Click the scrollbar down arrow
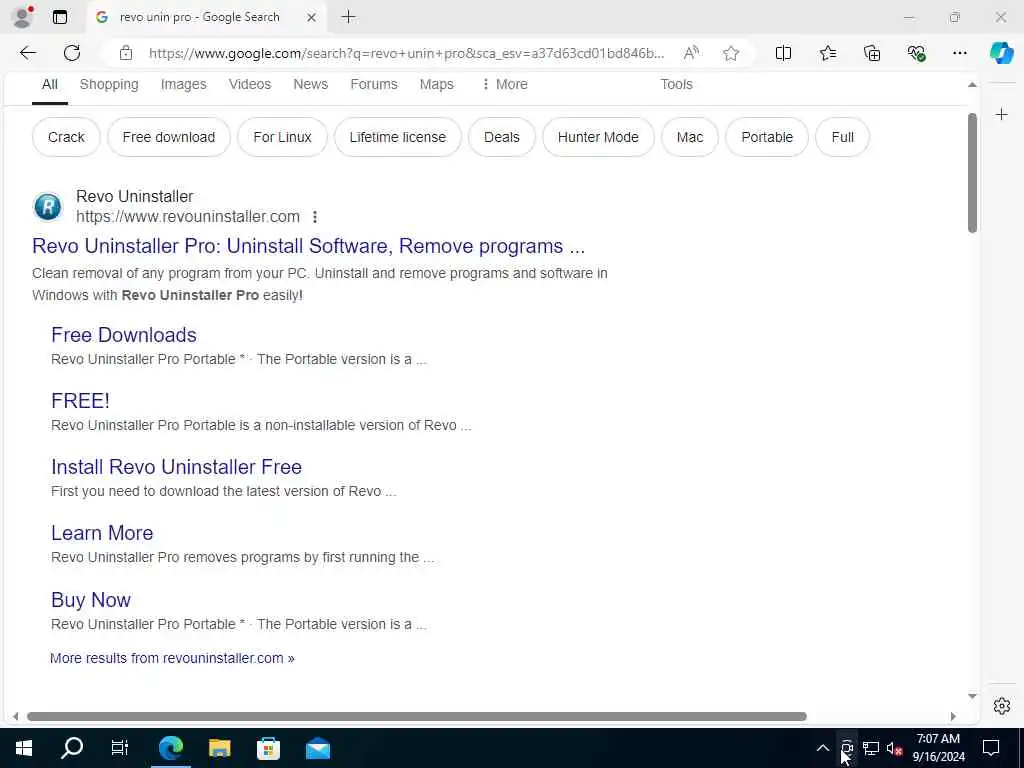 (x=972, y=696)
